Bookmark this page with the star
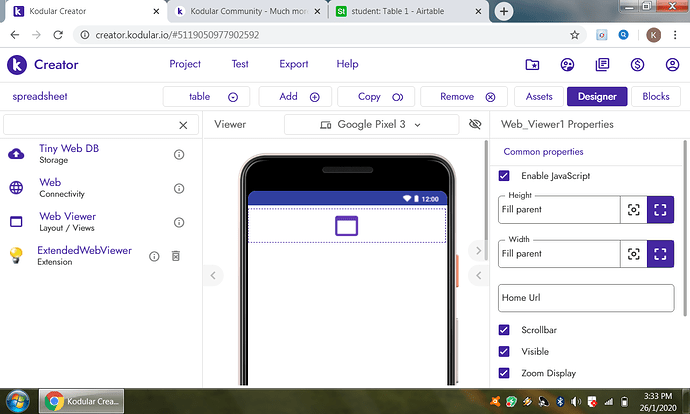Image resolution: width=690 pixels, height=414 pixels. (574, 35)
